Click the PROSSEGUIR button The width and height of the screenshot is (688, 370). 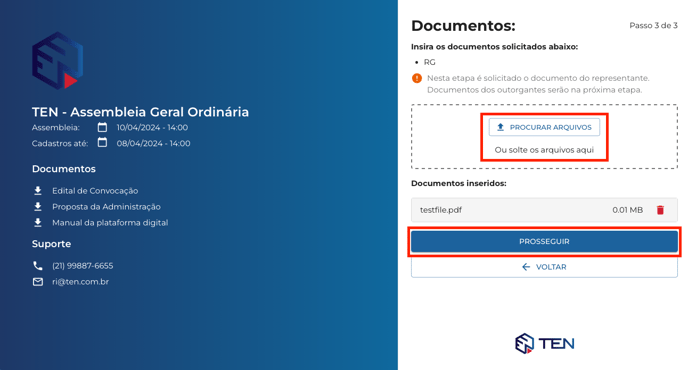(x=545, y=241)
